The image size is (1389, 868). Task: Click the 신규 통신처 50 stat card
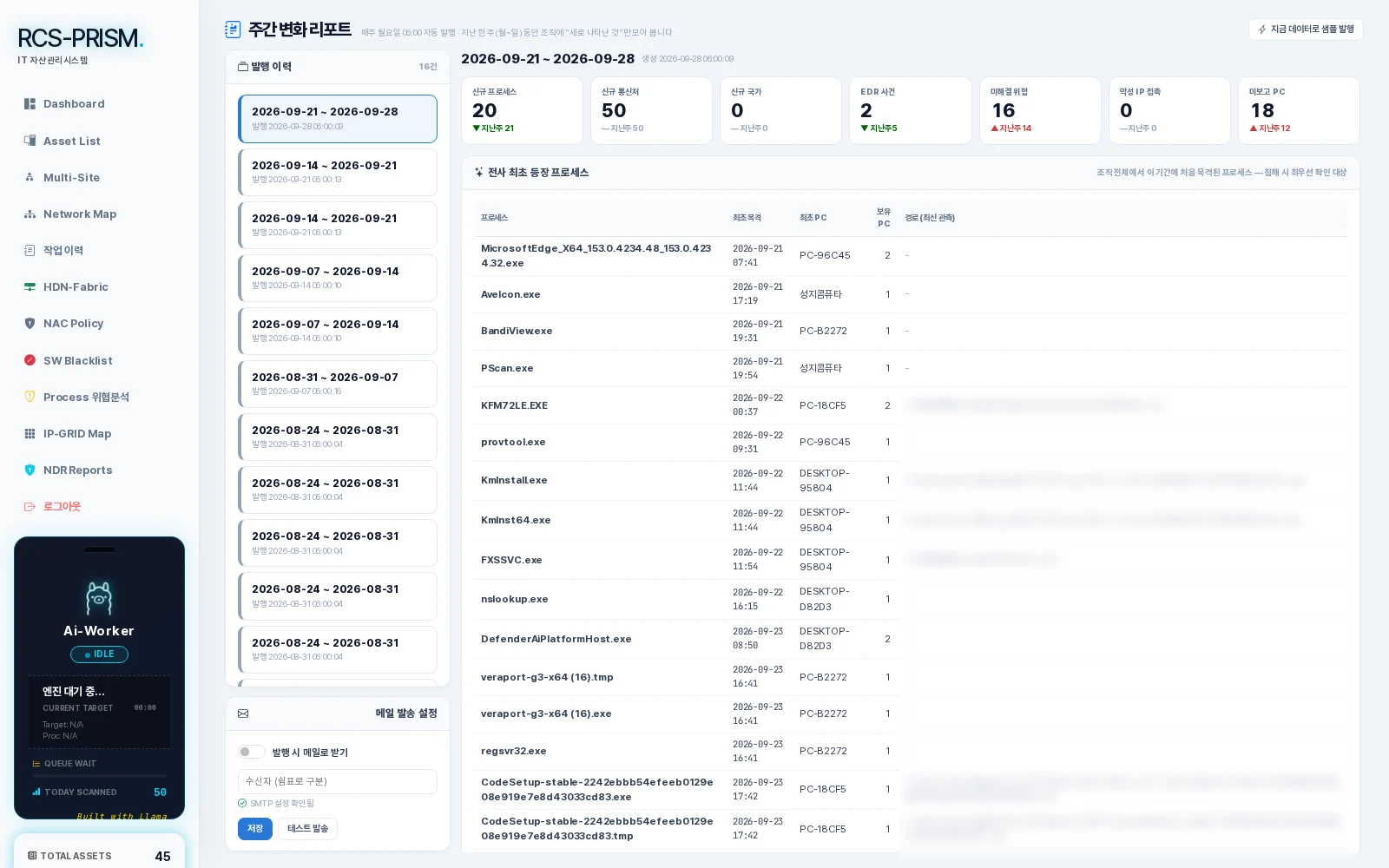651,111
